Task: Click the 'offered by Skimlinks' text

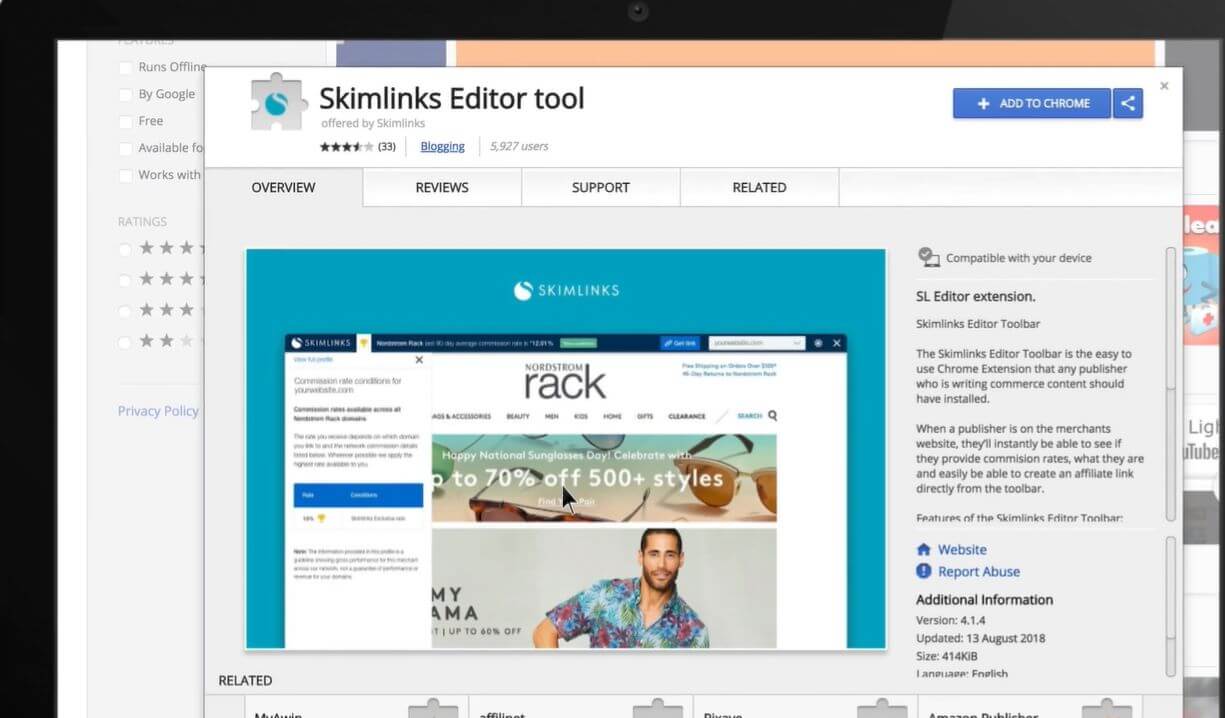Action: coord(373,123)
